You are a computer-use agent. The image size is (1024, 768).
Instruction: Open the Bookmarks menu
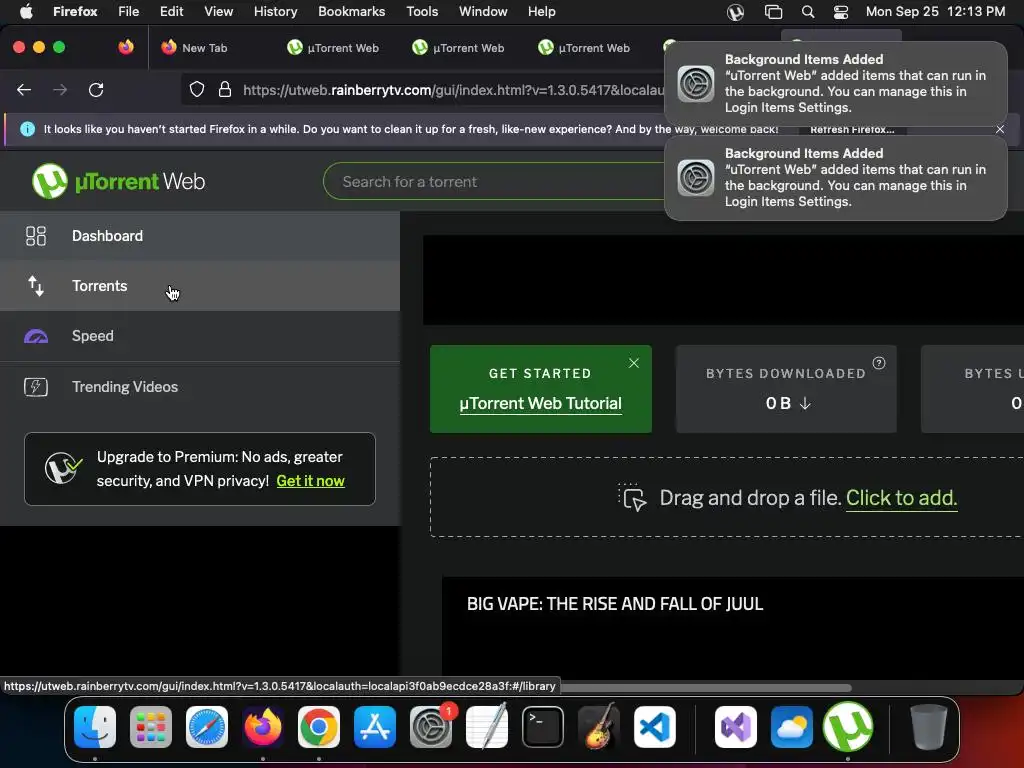click(x=351, y=12)
